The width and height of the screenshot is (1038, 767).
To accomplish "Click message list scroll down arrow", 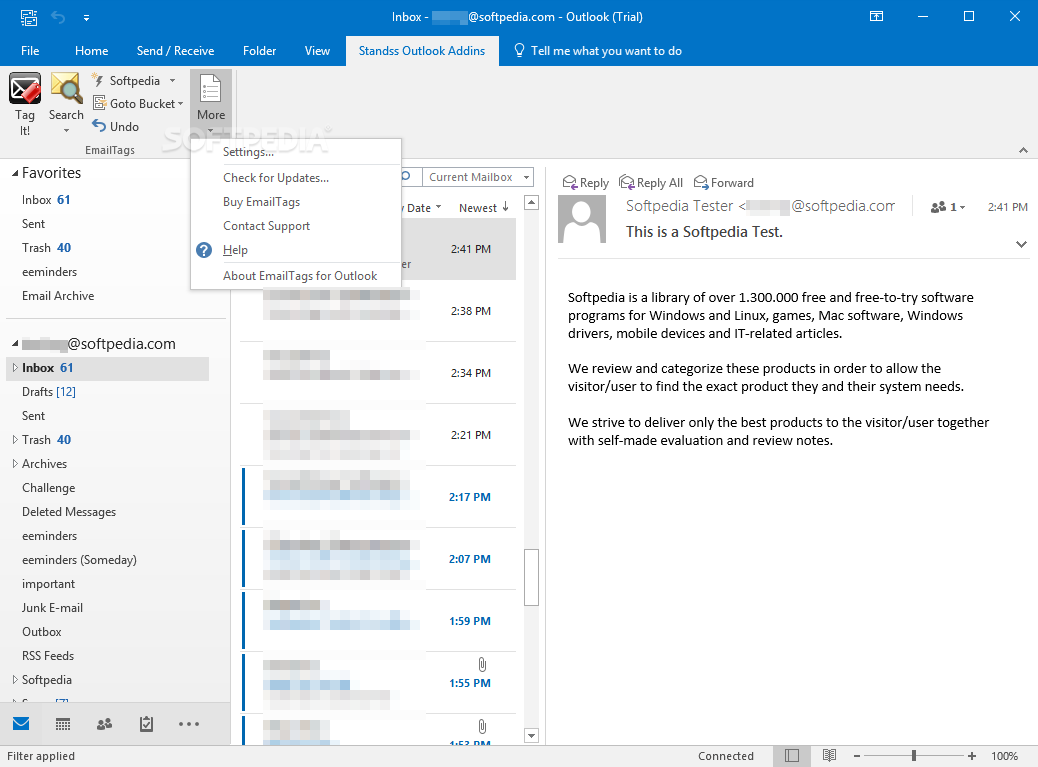I will pos(531,735).
